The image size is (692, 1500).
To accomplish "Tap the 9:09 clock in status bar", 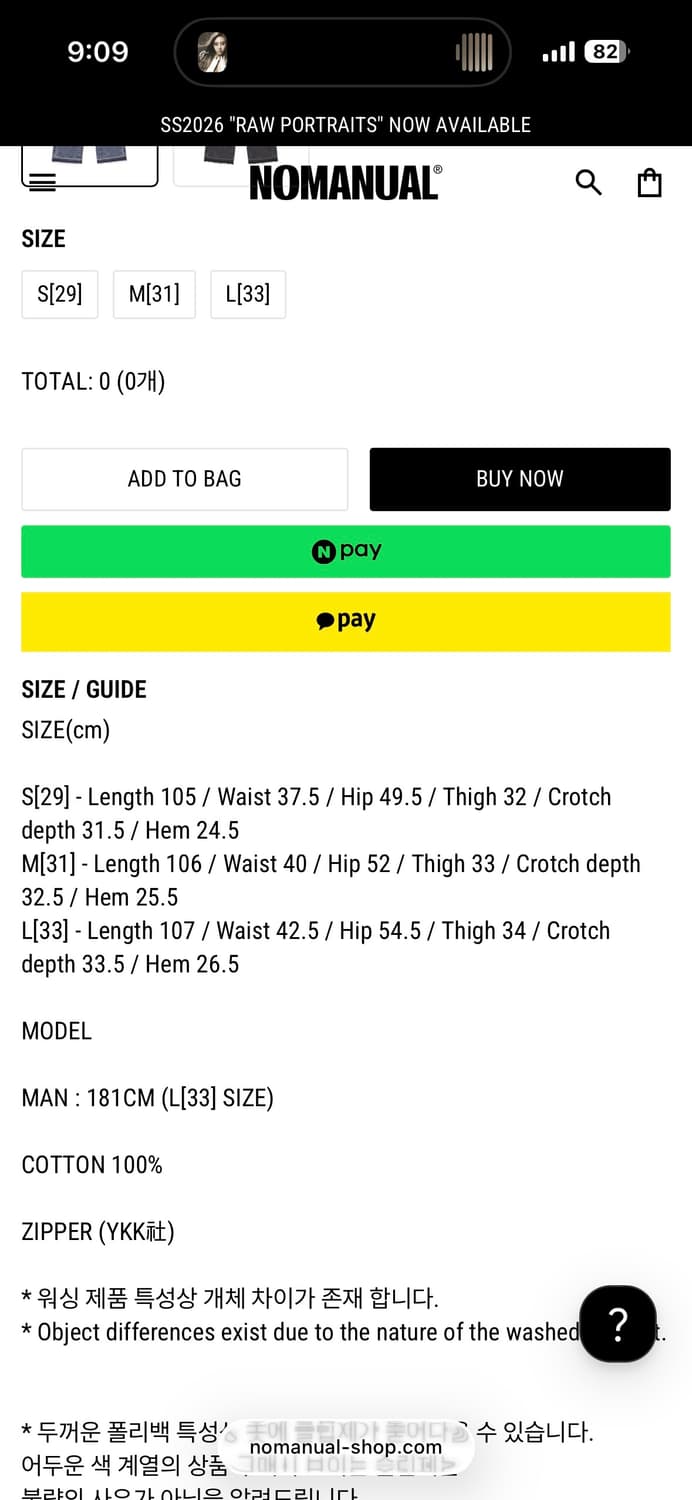I will coord(98,52).
